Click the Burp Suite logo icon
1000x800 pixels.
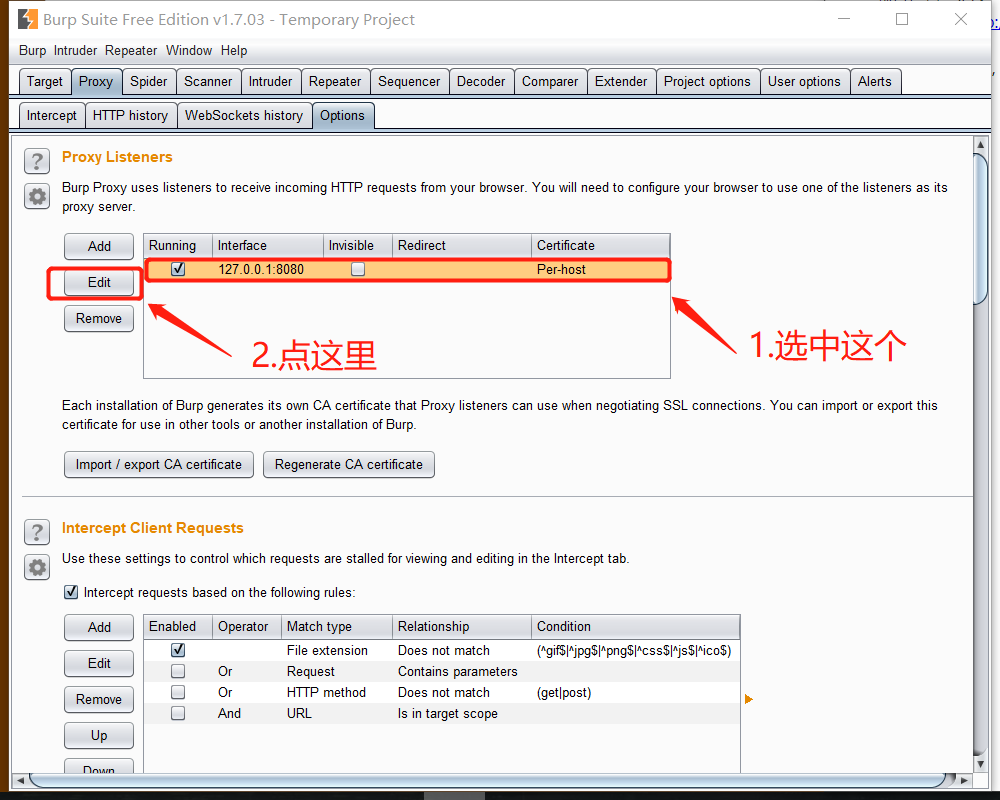[x=27, y=20]
